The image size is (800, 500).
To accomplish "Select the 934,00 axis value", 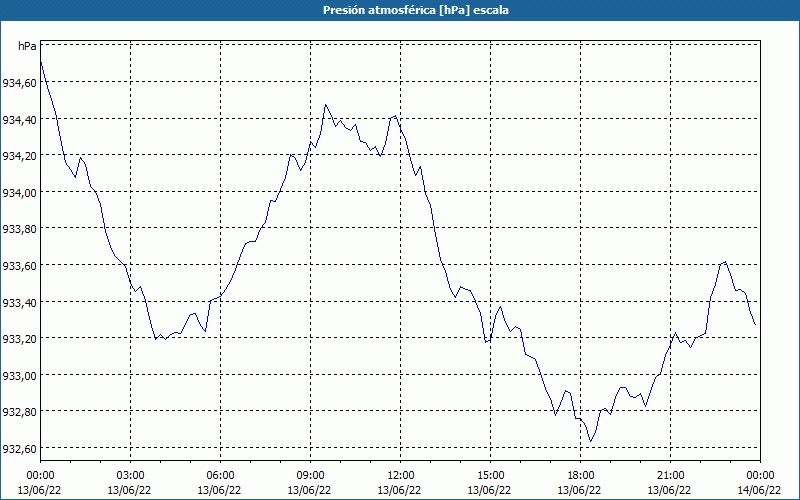I will pyautogui.click(x=19, y=192).
